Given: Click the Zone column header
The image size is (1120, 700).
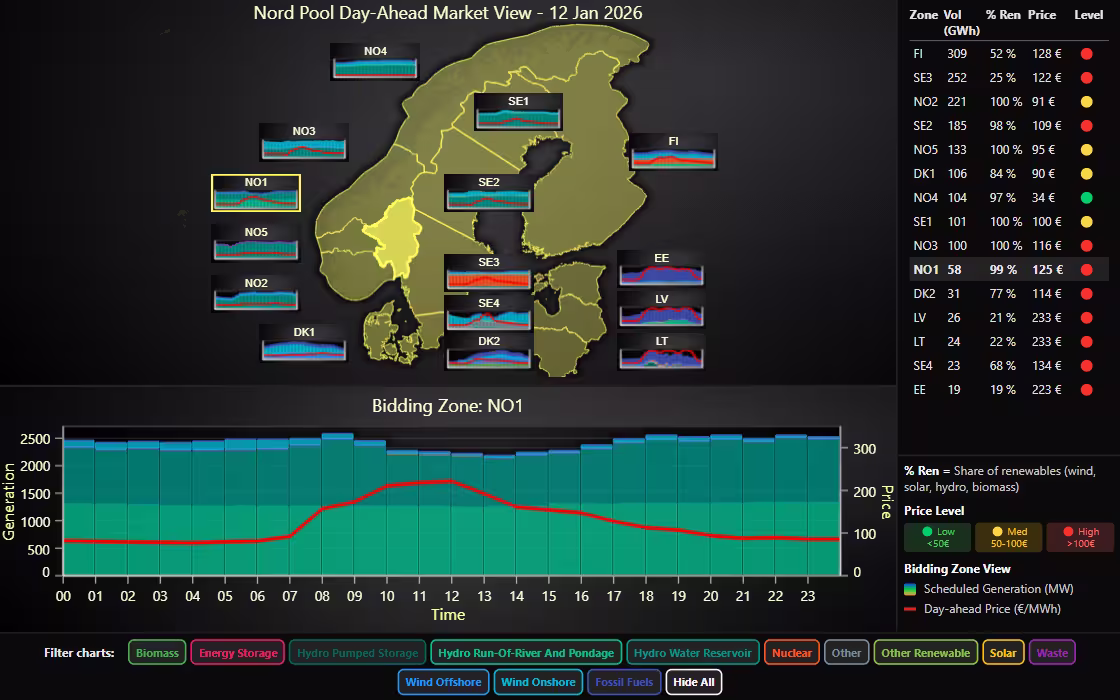Looking at the screenshot, I should coord(923,15).
